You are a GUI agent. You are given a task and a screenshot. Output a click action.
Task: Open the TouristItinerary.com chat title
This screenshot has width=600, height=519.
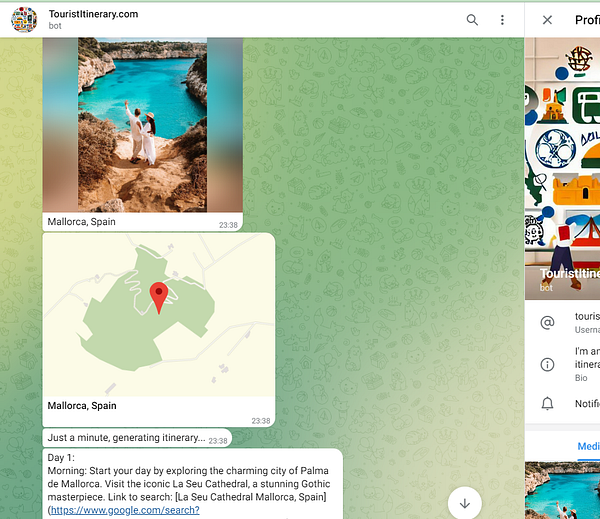[x=93, y=14]
